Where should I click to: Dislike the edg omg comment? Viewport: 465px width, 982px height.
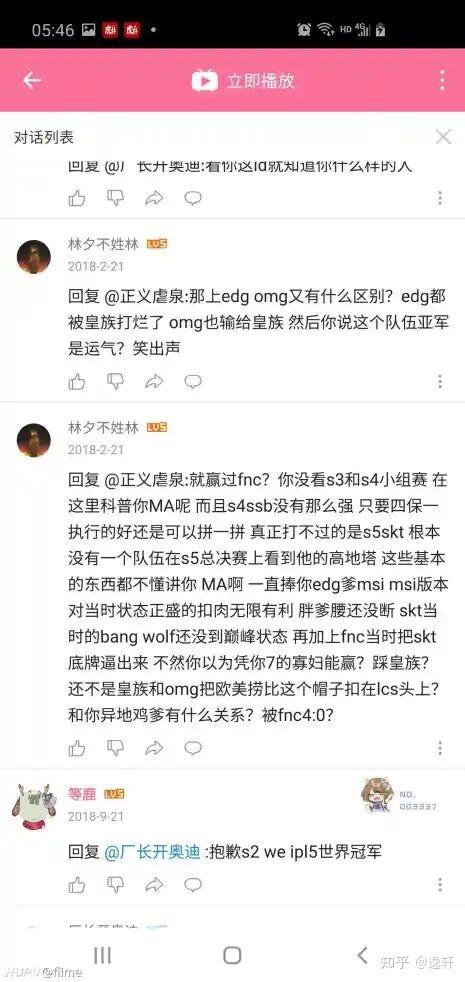point(115,381)
